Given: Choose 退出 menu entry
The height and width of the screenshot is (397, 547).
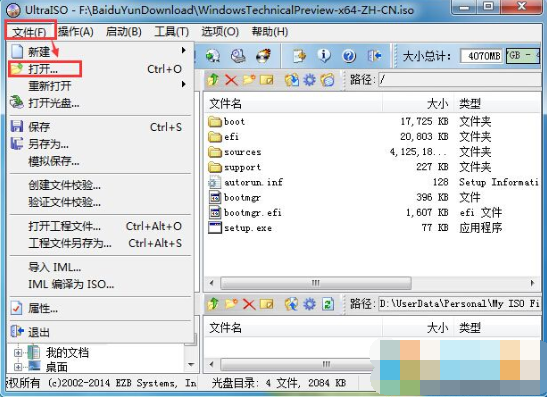Looking at the screenshot, I should coord(100,332).
